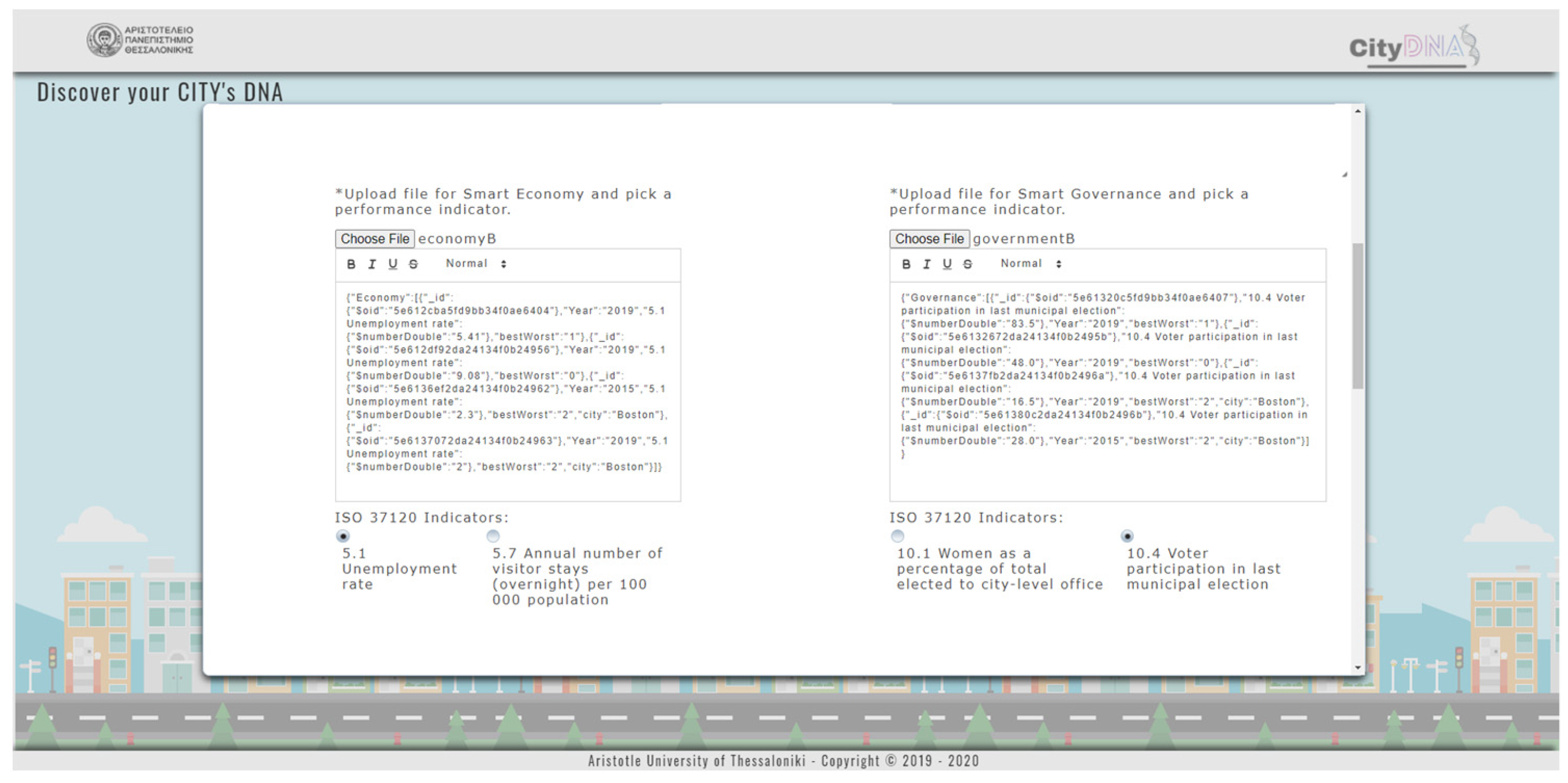Toggle strikethrough in the Smart Economy editor
Viewport: 1568px width, 783px height.
click(x=413, y=264)
